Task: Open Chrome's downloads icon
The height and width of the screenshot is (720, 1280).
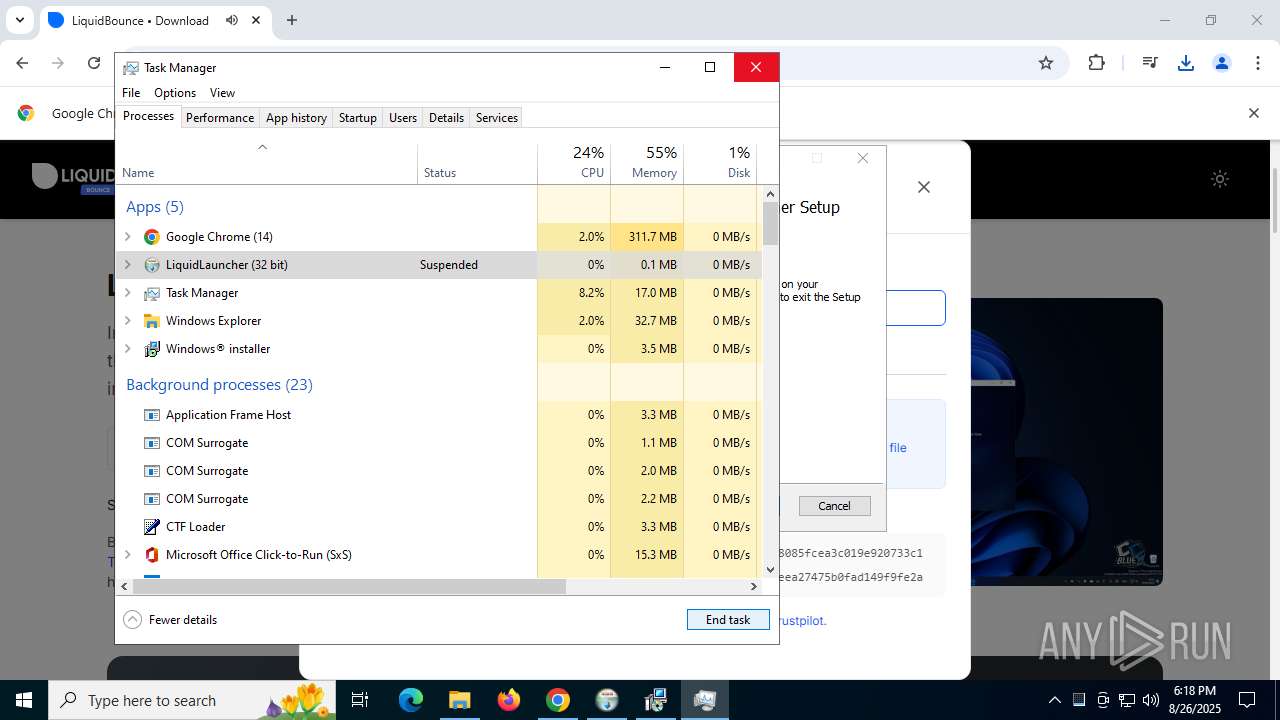Action: [x=1186, y=63]
